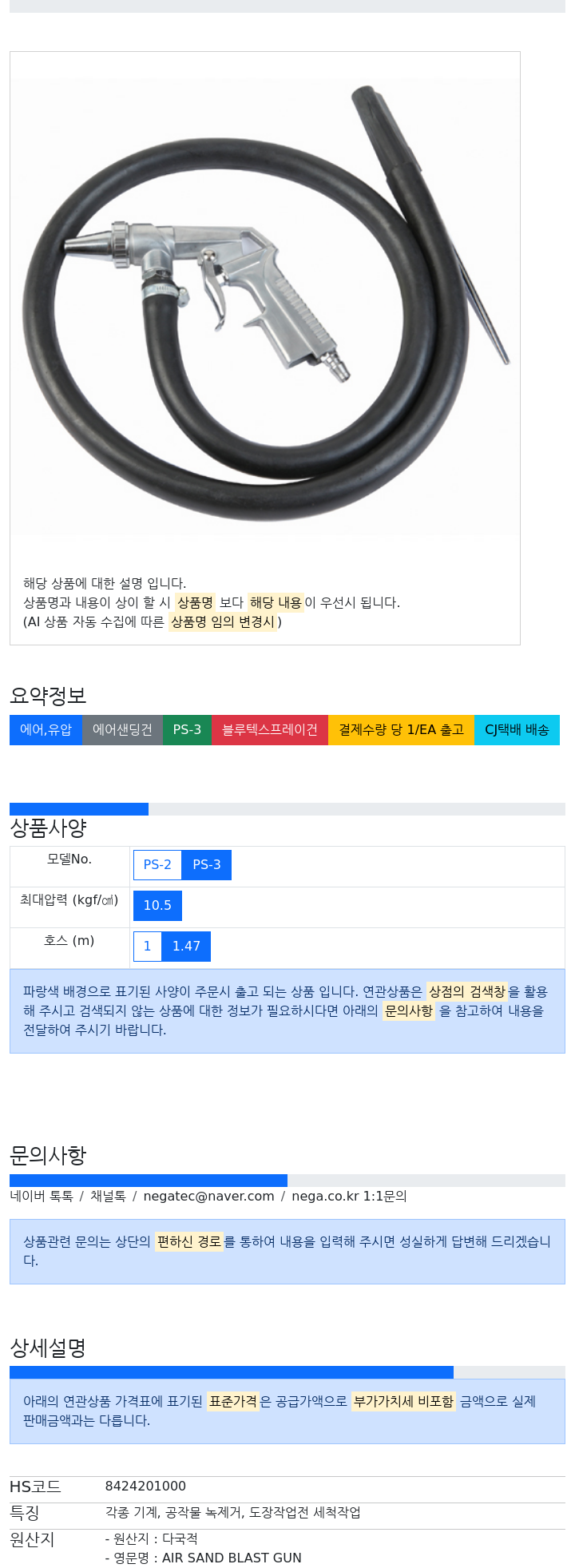Open the 채널톡 inquiry link
Image resolution: width=575 pixels, height=1568 pixels.
[x=108, y=1197]
